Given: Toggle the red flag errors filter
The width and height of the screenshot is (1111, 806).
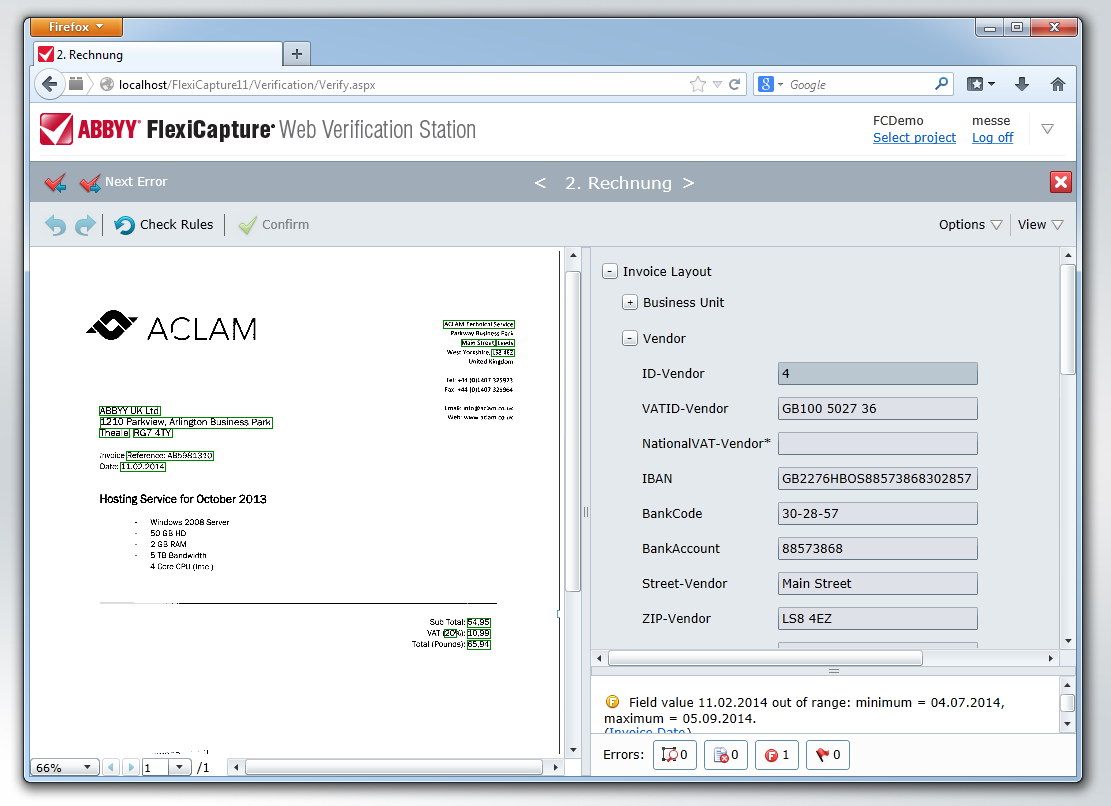Looking at the screenshot, I should [x=826, y=755].
